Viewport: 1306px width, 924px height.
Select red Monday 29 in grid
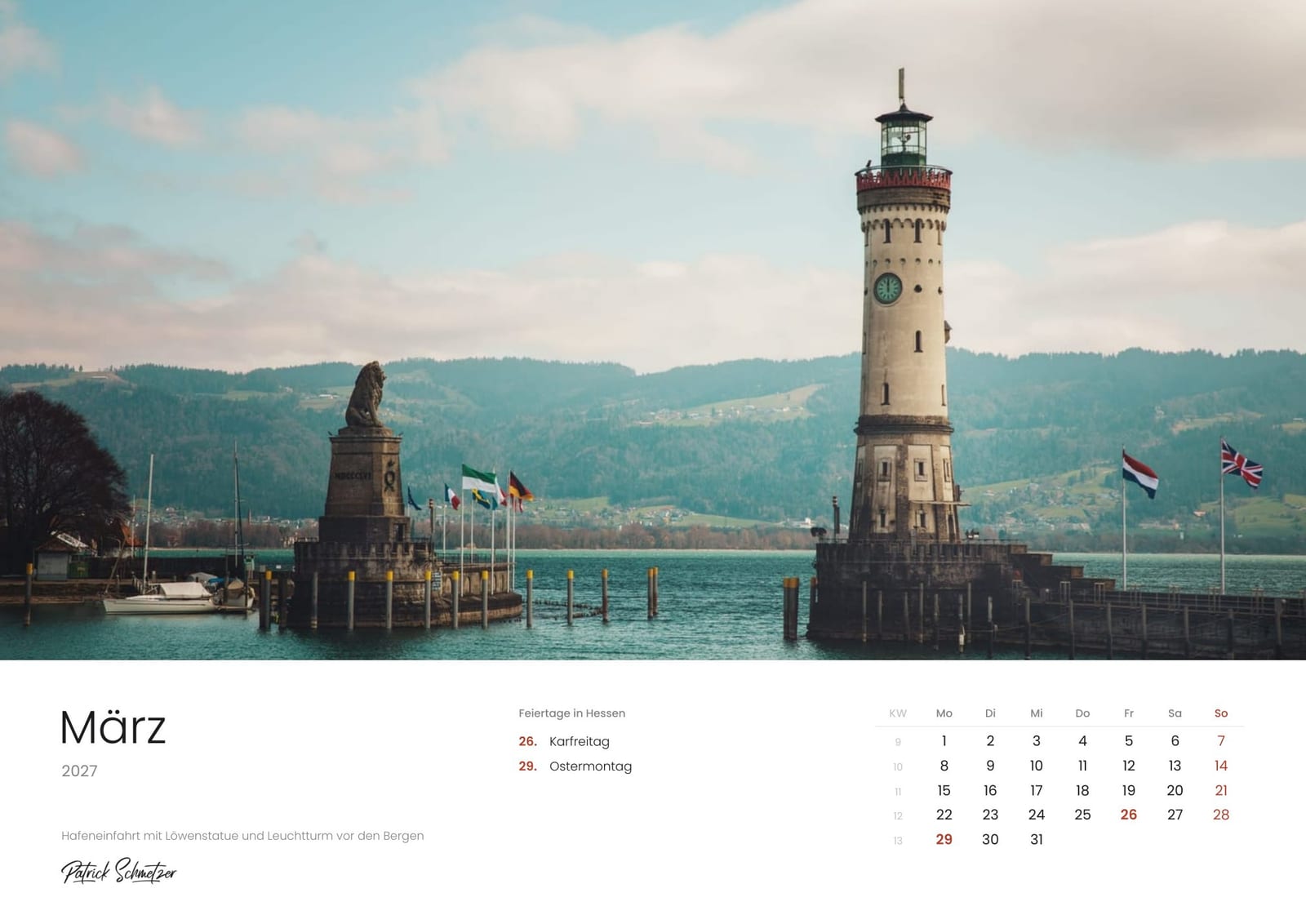click(944, 839)
